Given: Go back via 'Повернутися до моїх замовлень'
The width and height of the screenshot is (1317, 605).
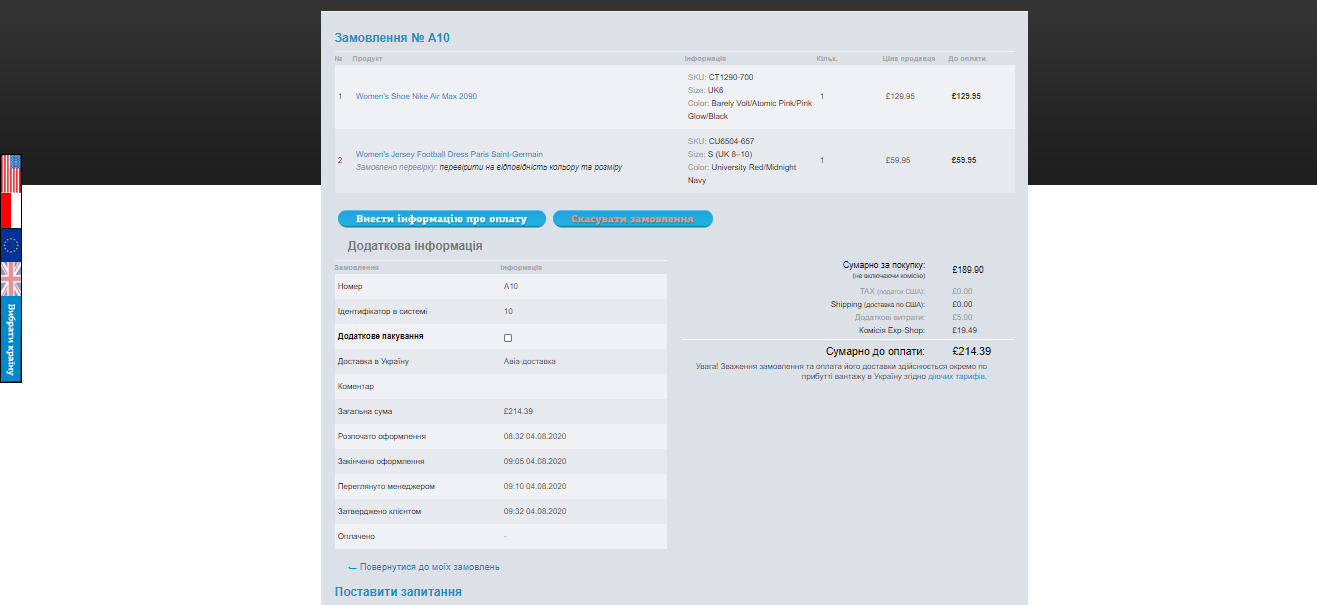Looking at the screenshot, I should pos(429,567).
